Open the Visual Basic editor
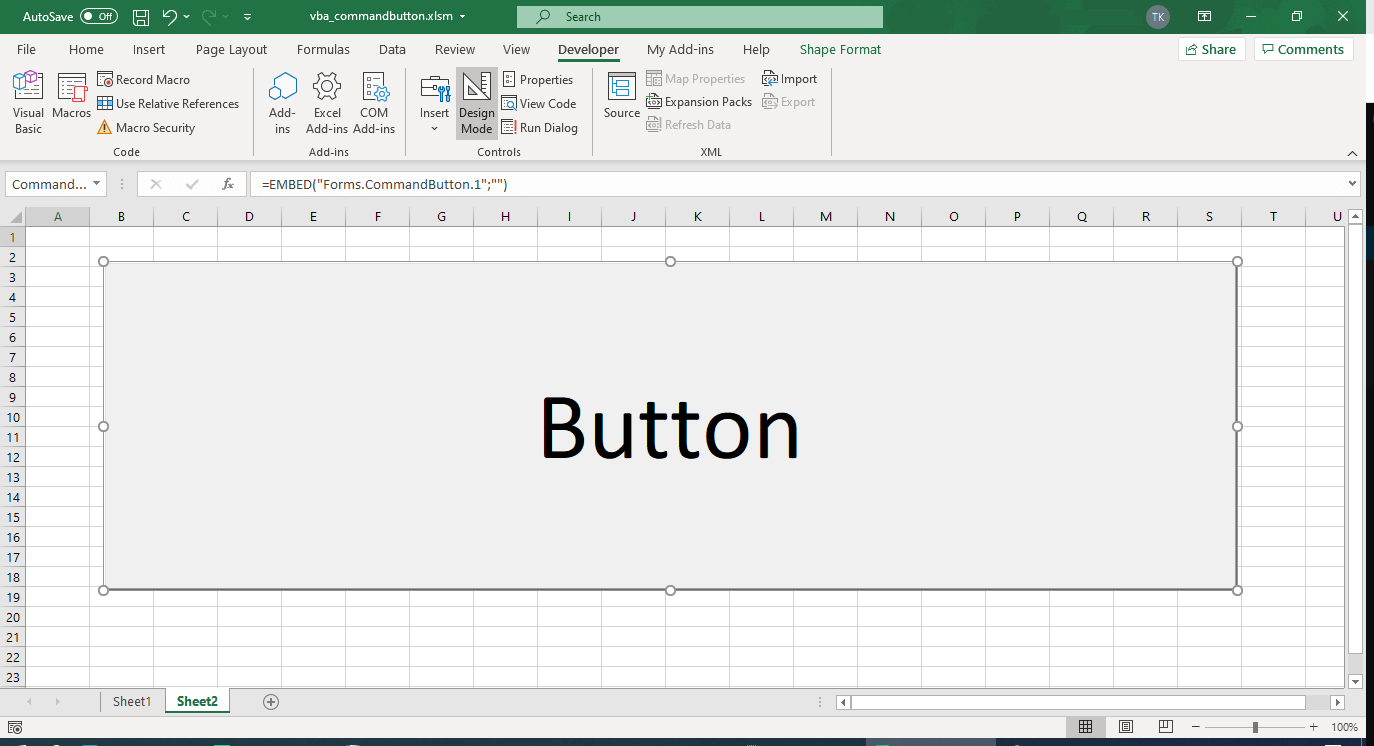Image resolution: width=1374 pixels, height=746 pixels. click(27, 100)
